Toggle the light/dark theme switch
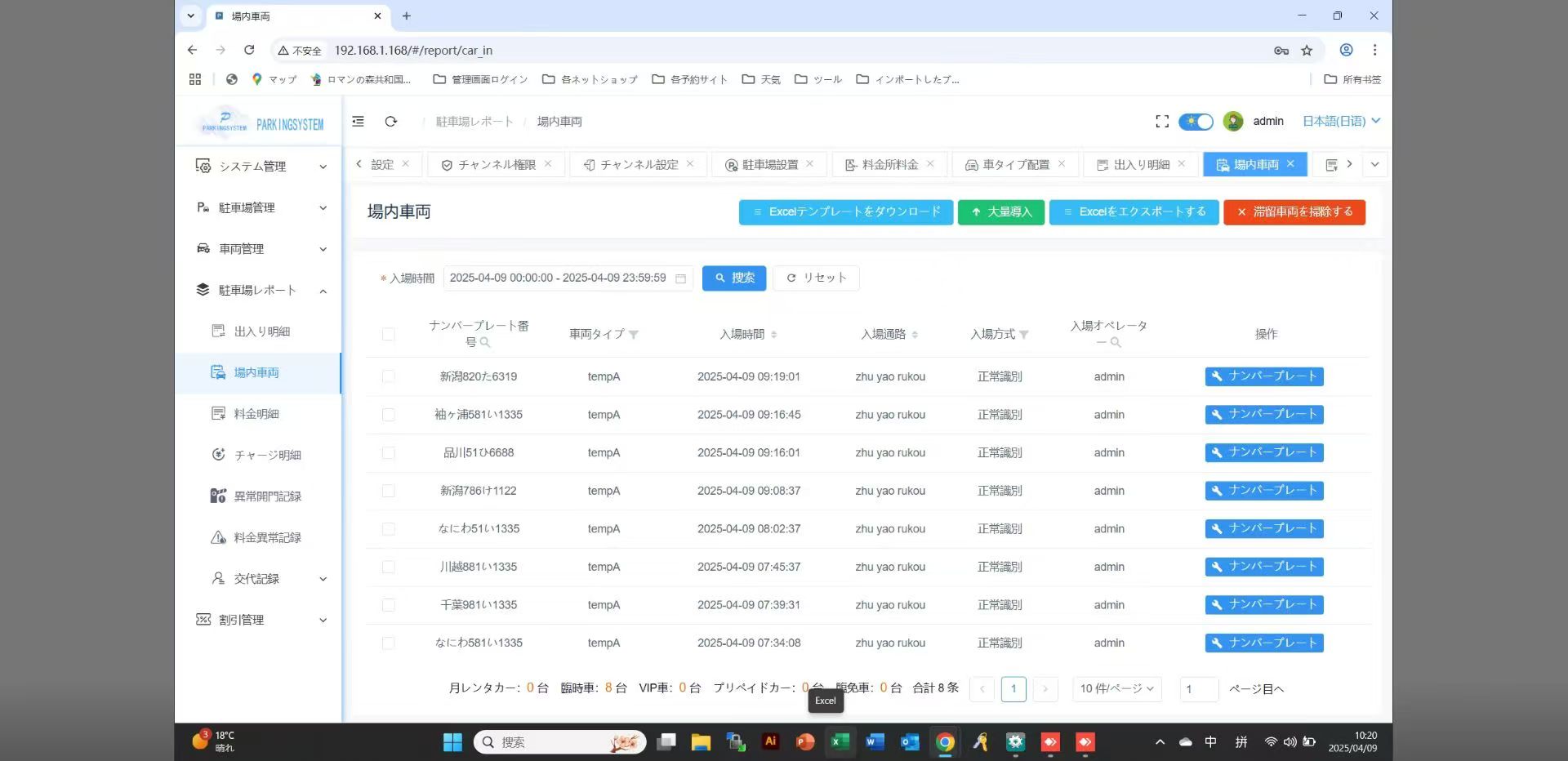 click(x=1196, y=122)
